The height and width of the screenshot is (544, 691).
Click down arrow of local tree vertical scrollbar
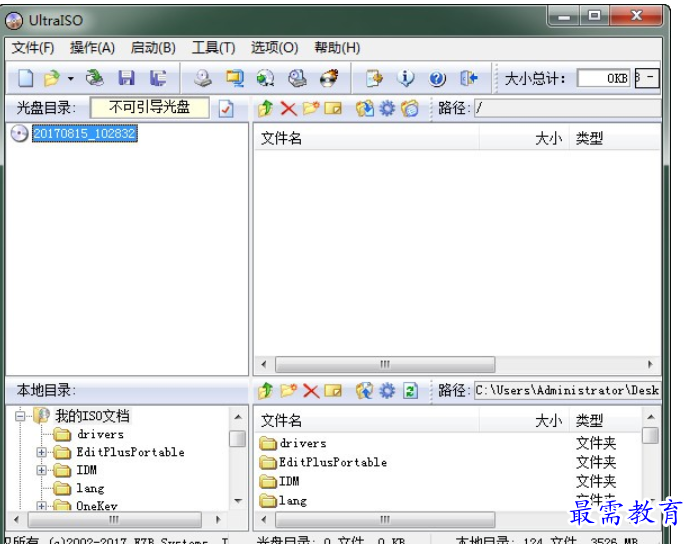(238, 501)
